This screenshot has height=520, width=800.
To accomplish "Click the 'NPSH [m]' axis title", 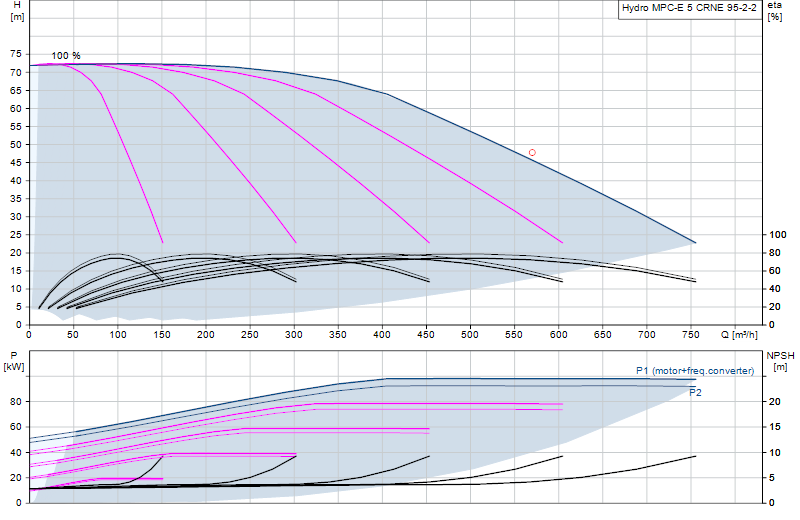I will [780, 361].
